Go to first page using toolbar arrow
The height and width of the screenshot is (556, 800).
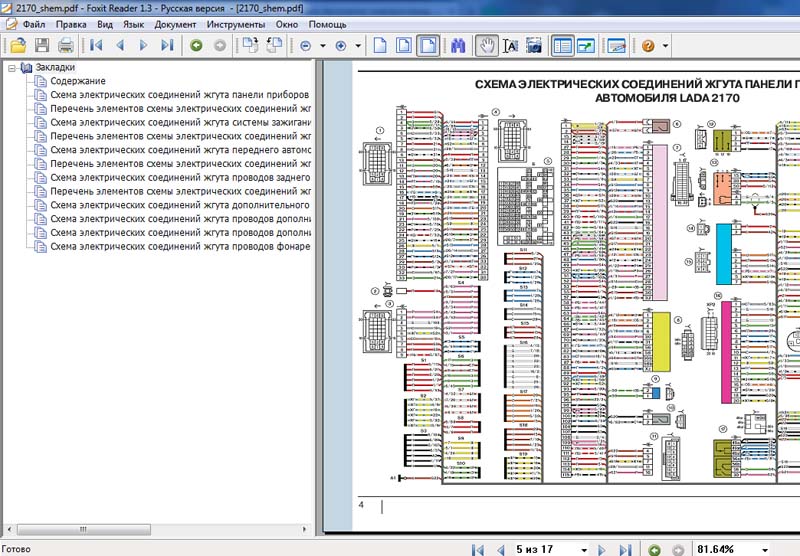click(96, 46)
